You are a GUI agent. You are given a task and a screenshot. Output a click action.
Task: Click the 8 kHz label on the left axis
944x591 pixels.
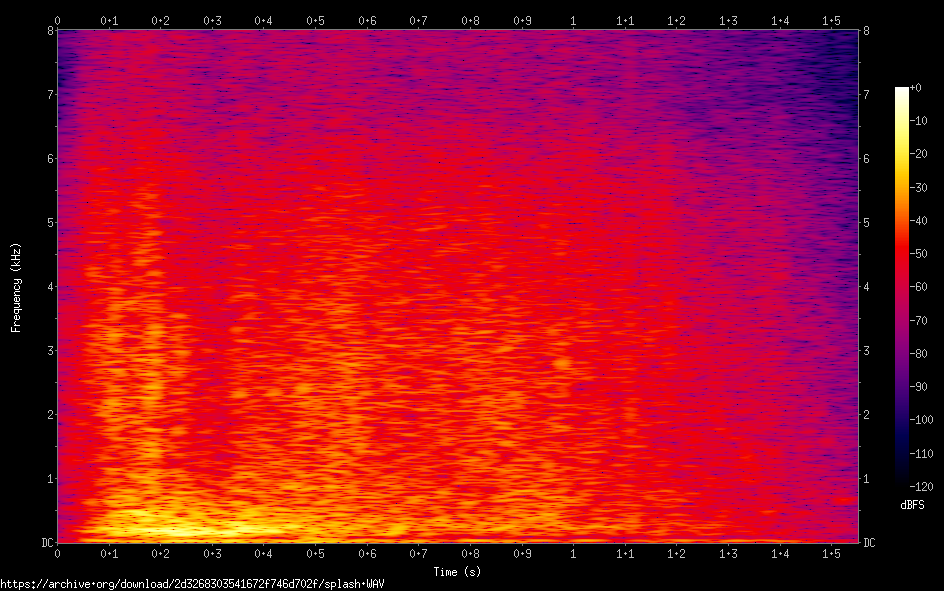(50, 31)
